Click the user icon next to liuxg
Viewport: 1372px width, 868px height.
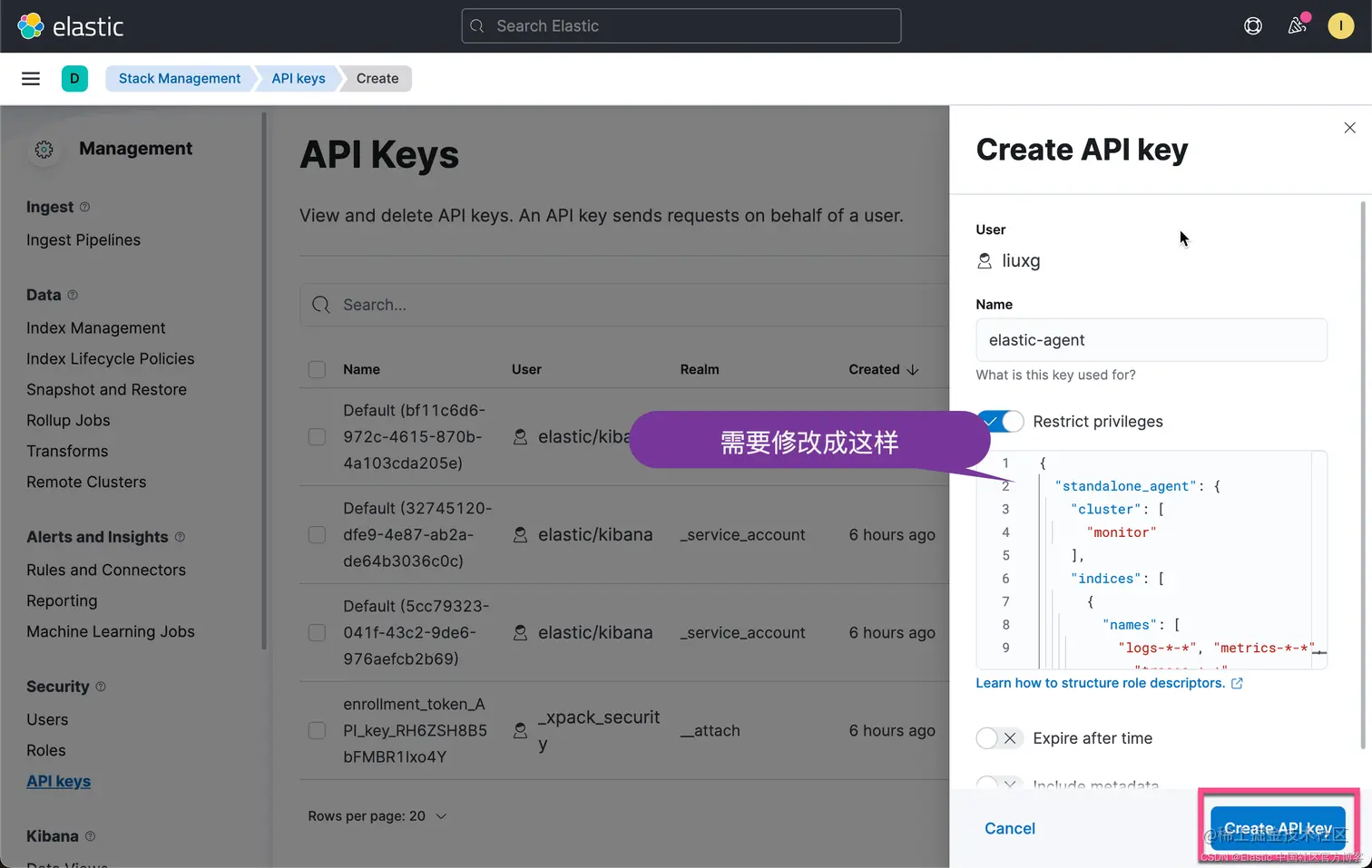(x=985, y=261)
